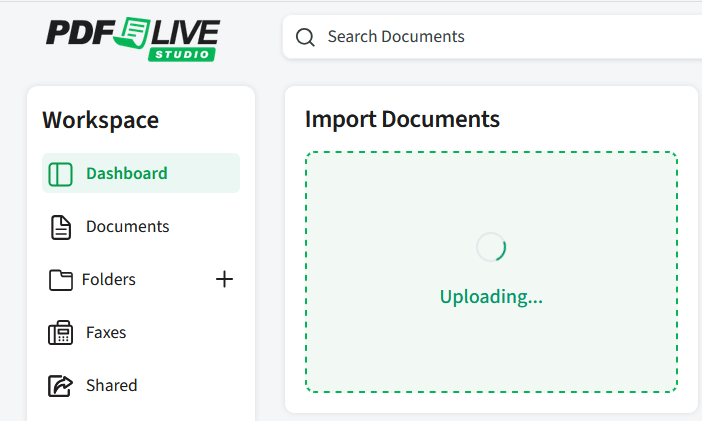702x421 pixels.
Task: Open the Faxes section
Action: coord(106,333)
